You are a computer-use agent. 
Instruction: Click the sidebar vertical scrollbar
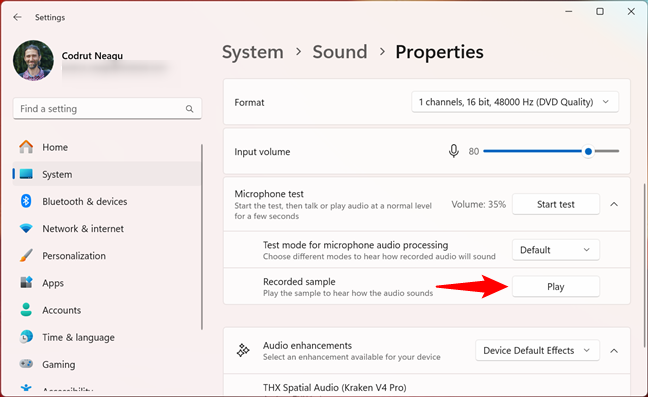202,237
